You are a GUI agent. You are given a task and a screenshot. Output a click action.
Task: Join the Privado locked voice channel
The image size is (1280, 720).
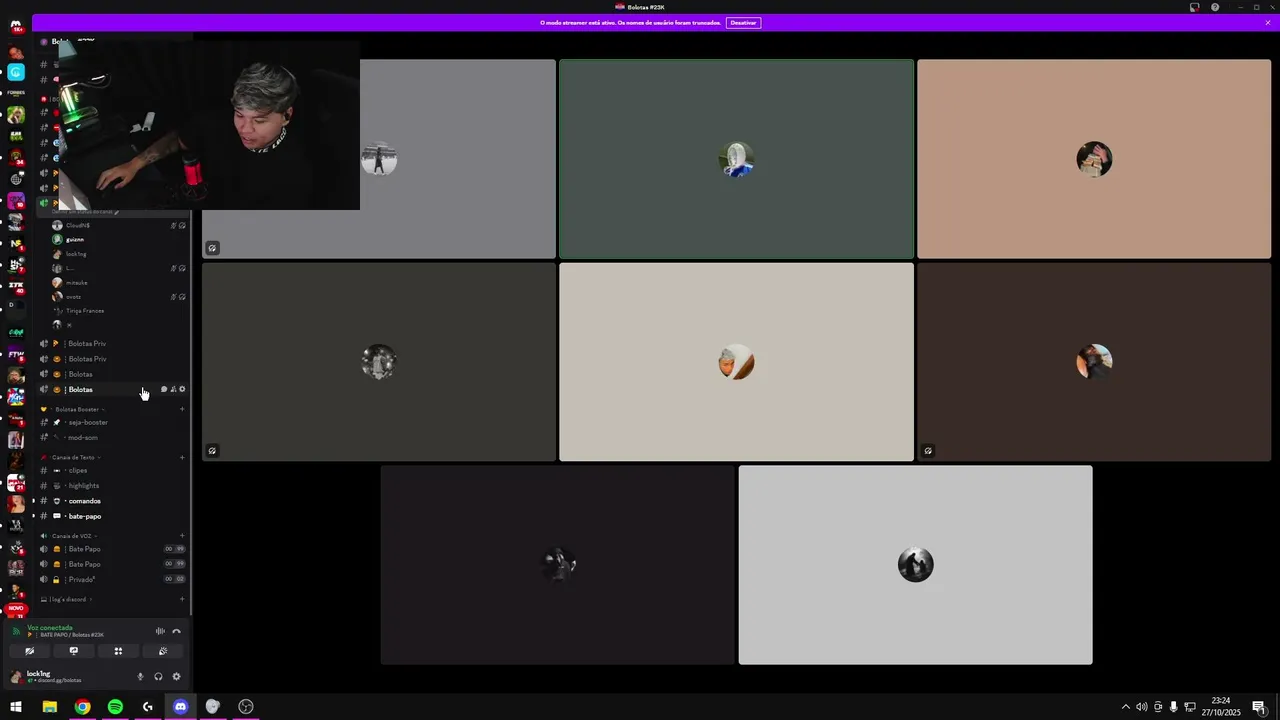(112, 580)
